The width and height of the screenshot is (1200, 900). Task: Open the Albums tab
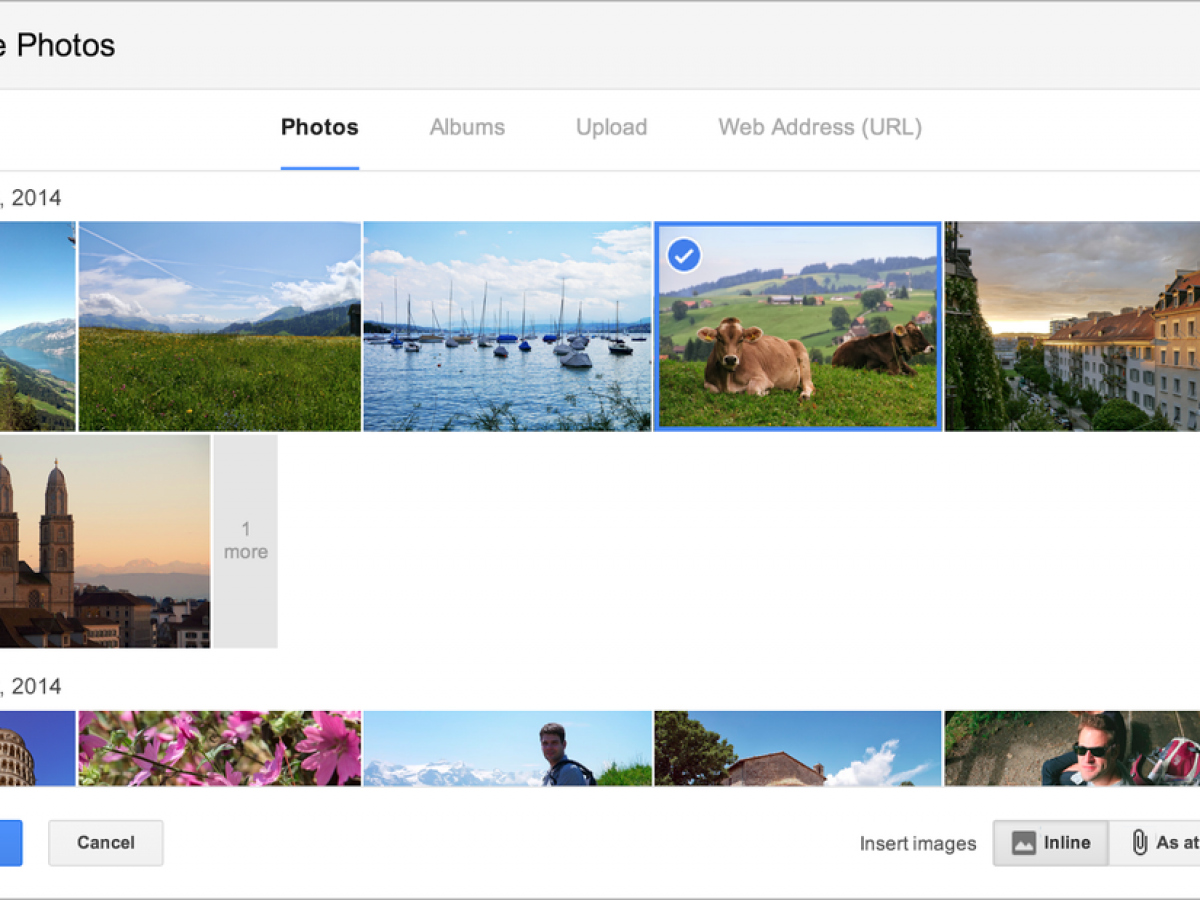click(x=467, y=128)
